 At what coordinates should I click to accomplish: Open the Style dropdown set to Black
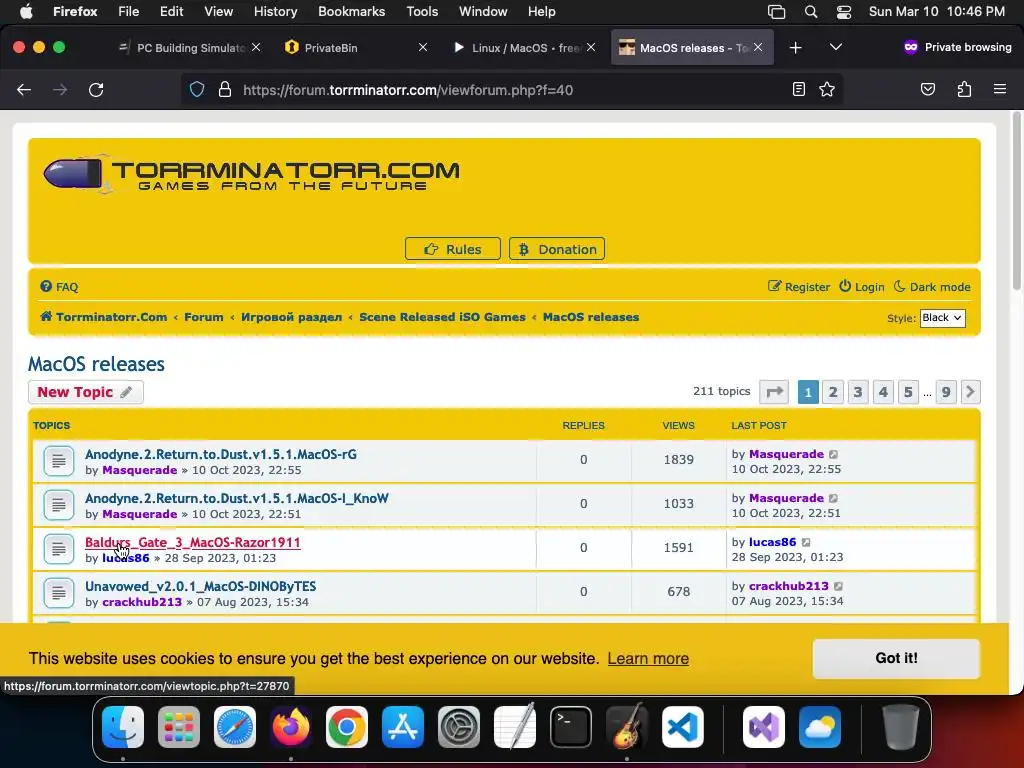tap(942, 318)
